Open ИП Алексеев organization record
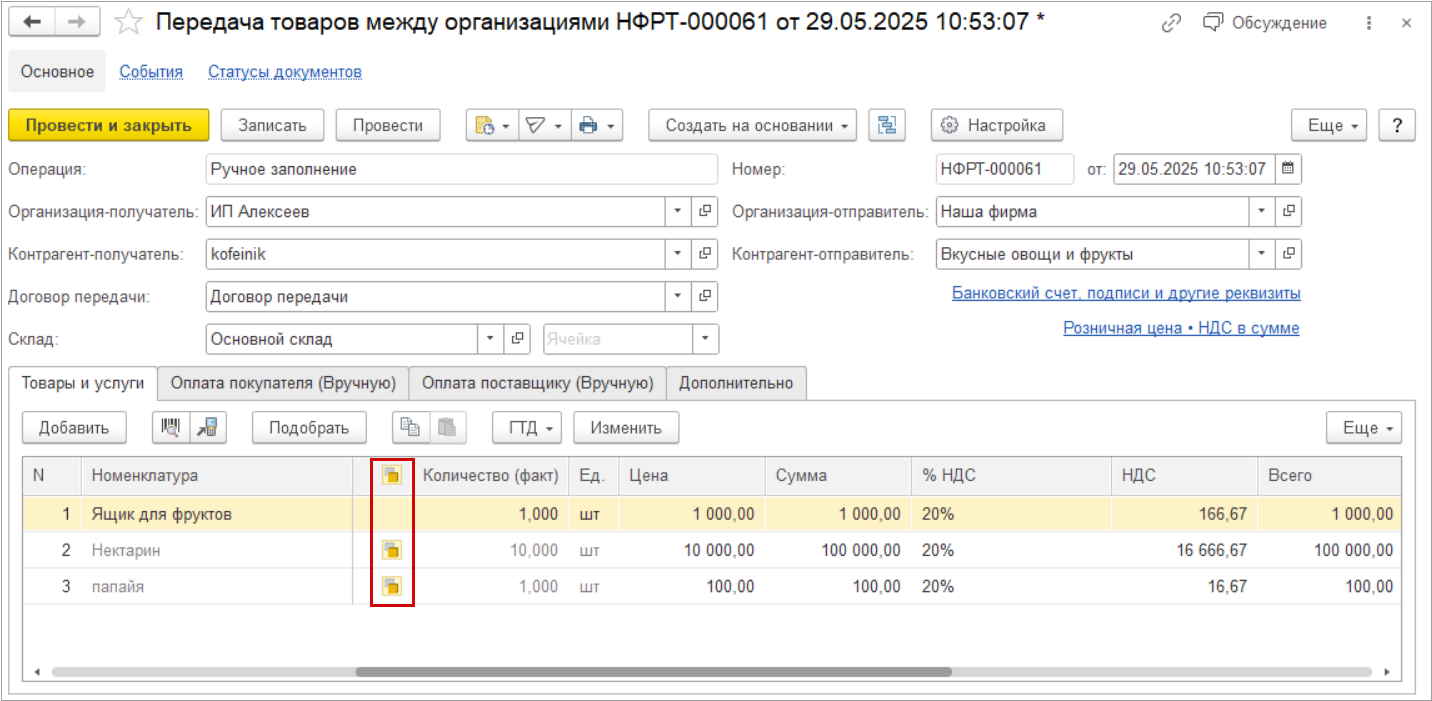1432x701 pixels. (x=705, y=212)
